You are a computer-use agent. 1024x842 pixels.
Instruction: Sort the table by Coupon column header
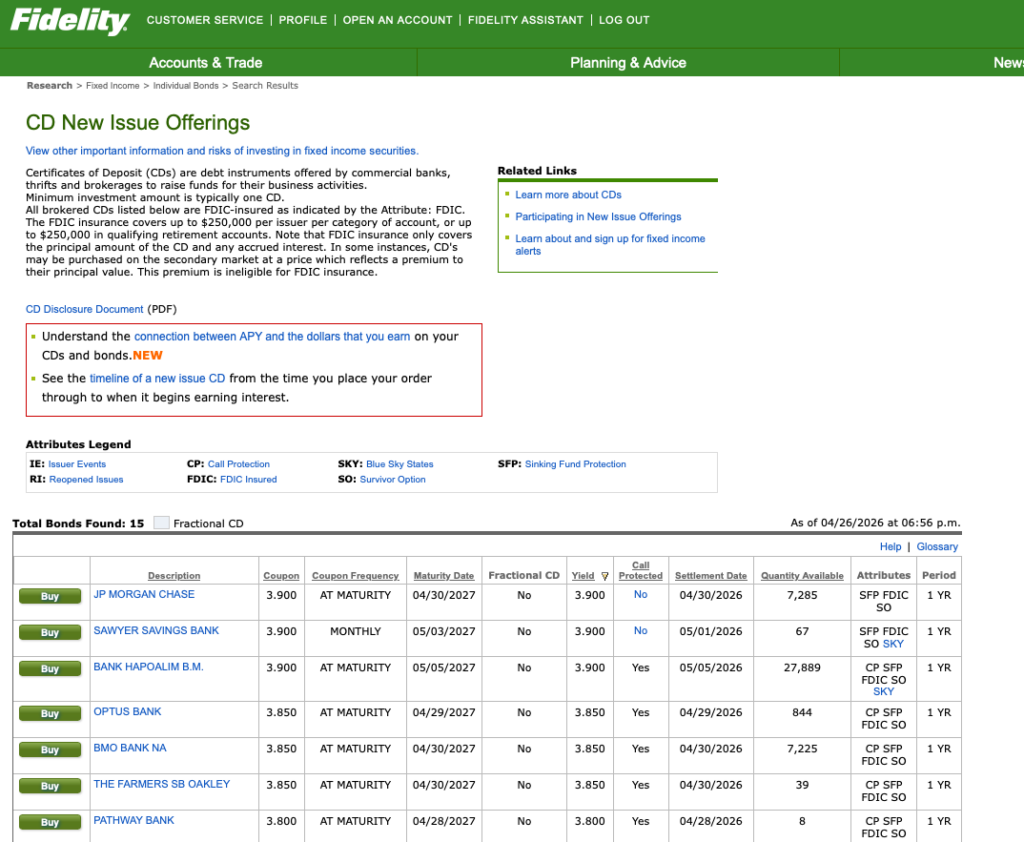pos(281,576)
